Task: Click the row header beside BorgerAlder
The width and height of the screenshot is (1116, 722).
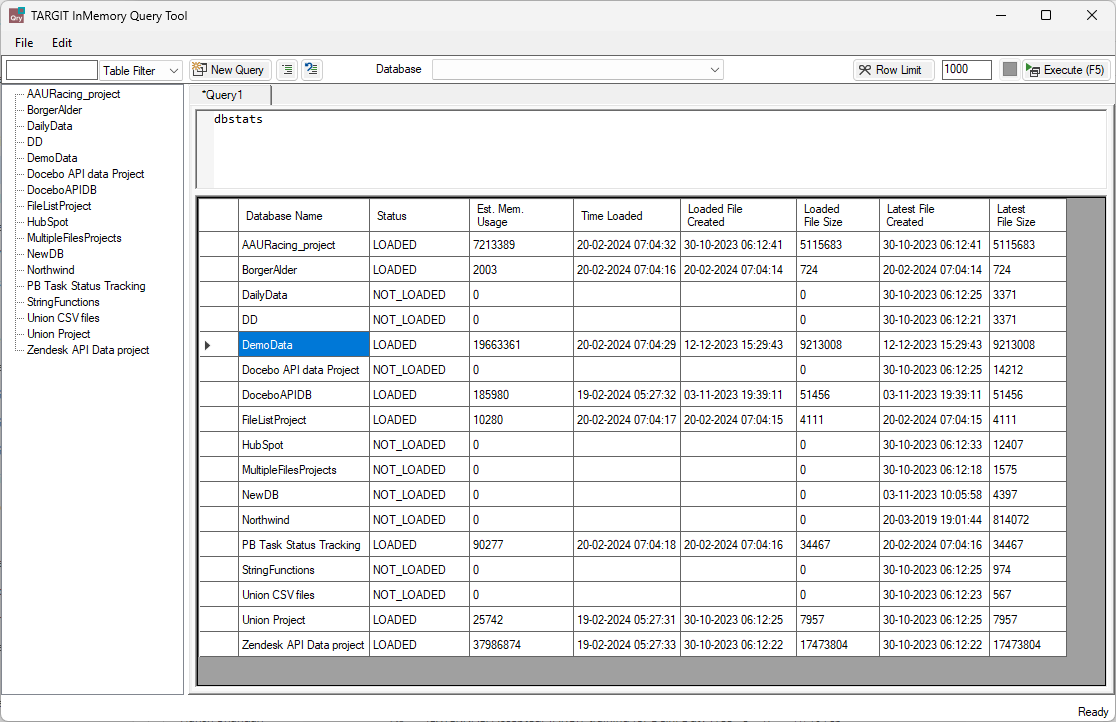Action: pyautogui.click(x=218, y=270)
